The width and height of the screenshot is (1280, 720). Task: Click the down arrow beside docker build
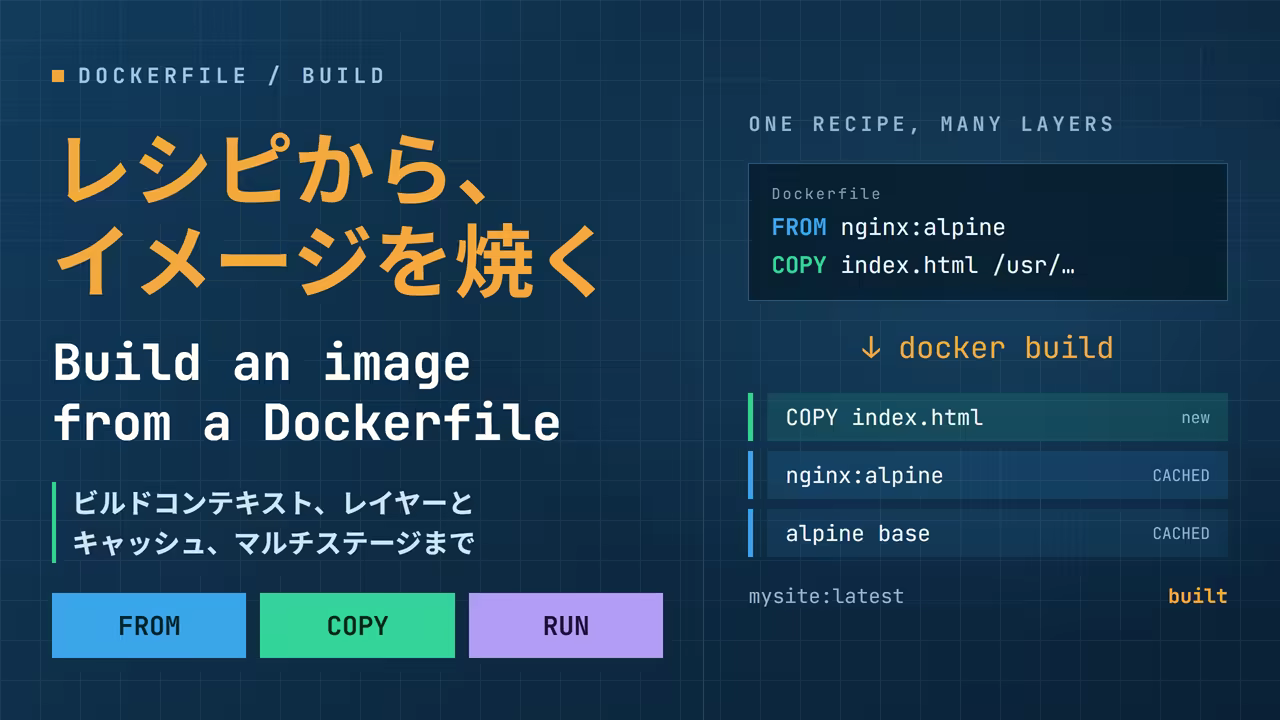(x=871, y=348)
